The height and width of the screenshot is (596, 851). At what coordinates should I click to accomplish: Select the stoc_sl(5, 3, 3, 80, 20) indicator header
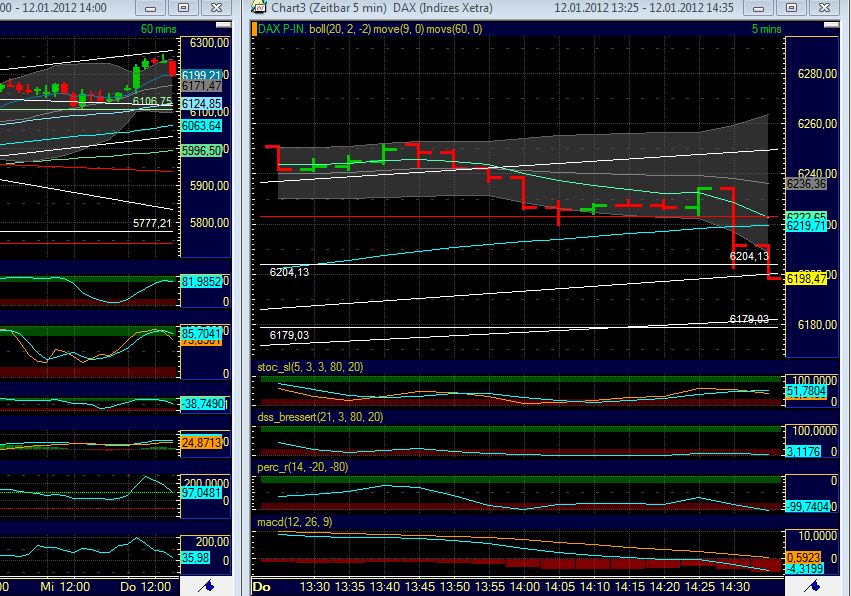click(x=310, y=367)
